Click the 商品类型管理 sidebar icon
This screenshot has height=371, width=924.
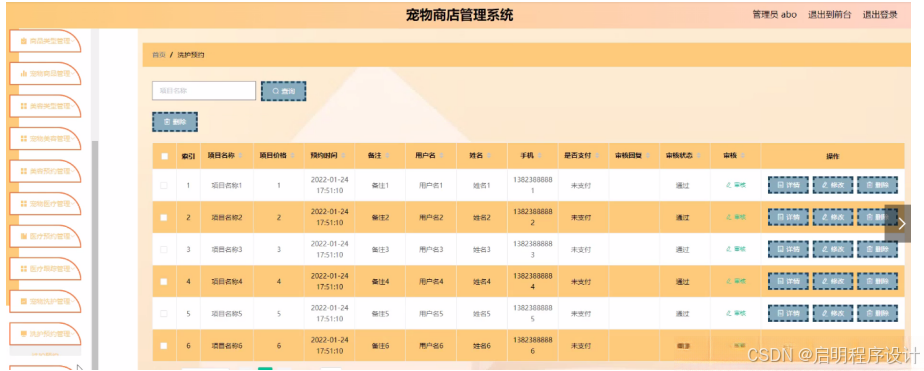click(x=24, y=41)
